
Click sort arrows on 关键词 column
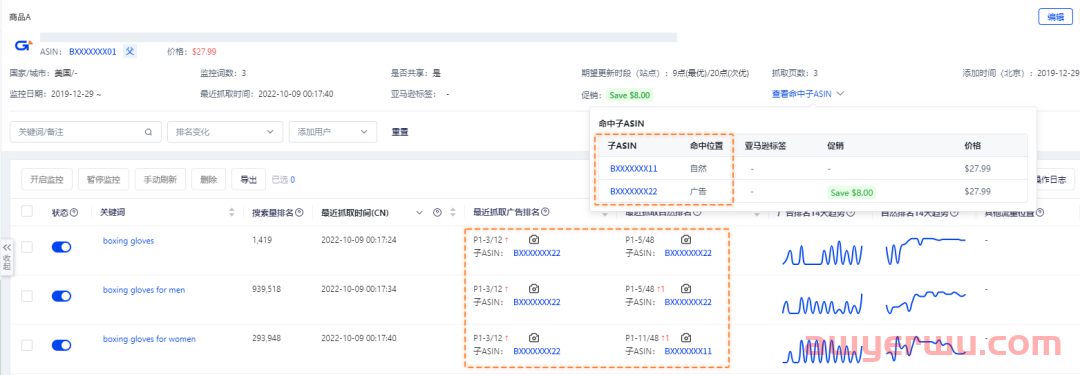click(231, 212)
